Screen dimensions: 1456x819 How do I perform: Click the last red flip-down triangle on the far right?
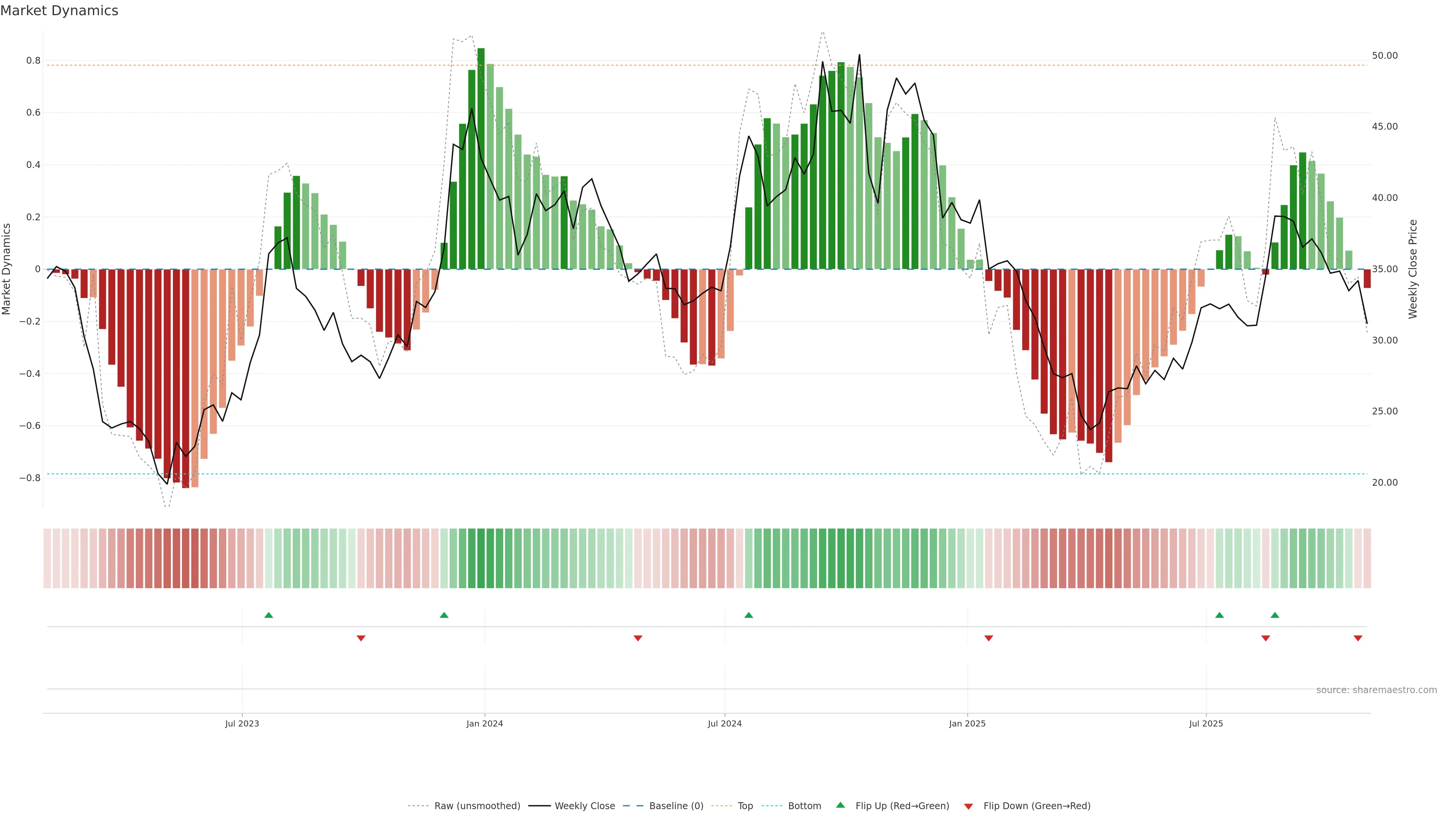1358,638
